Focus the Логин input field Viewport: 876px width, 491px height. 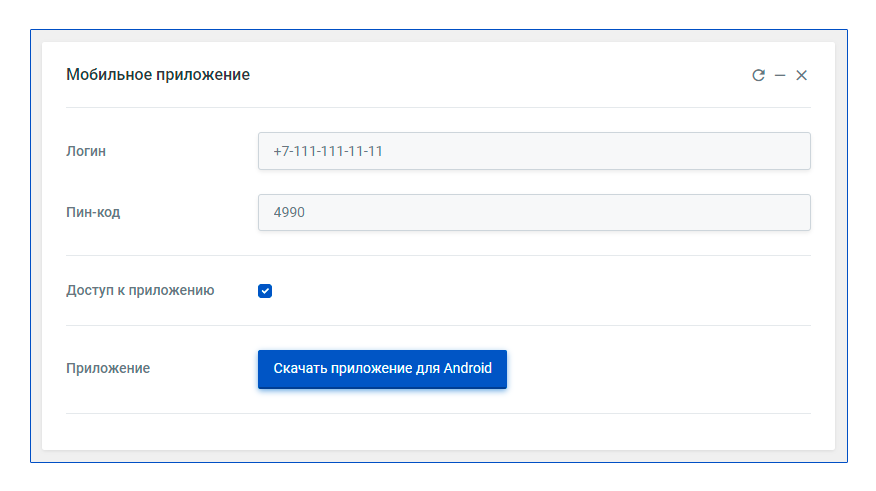click(534, 151)
